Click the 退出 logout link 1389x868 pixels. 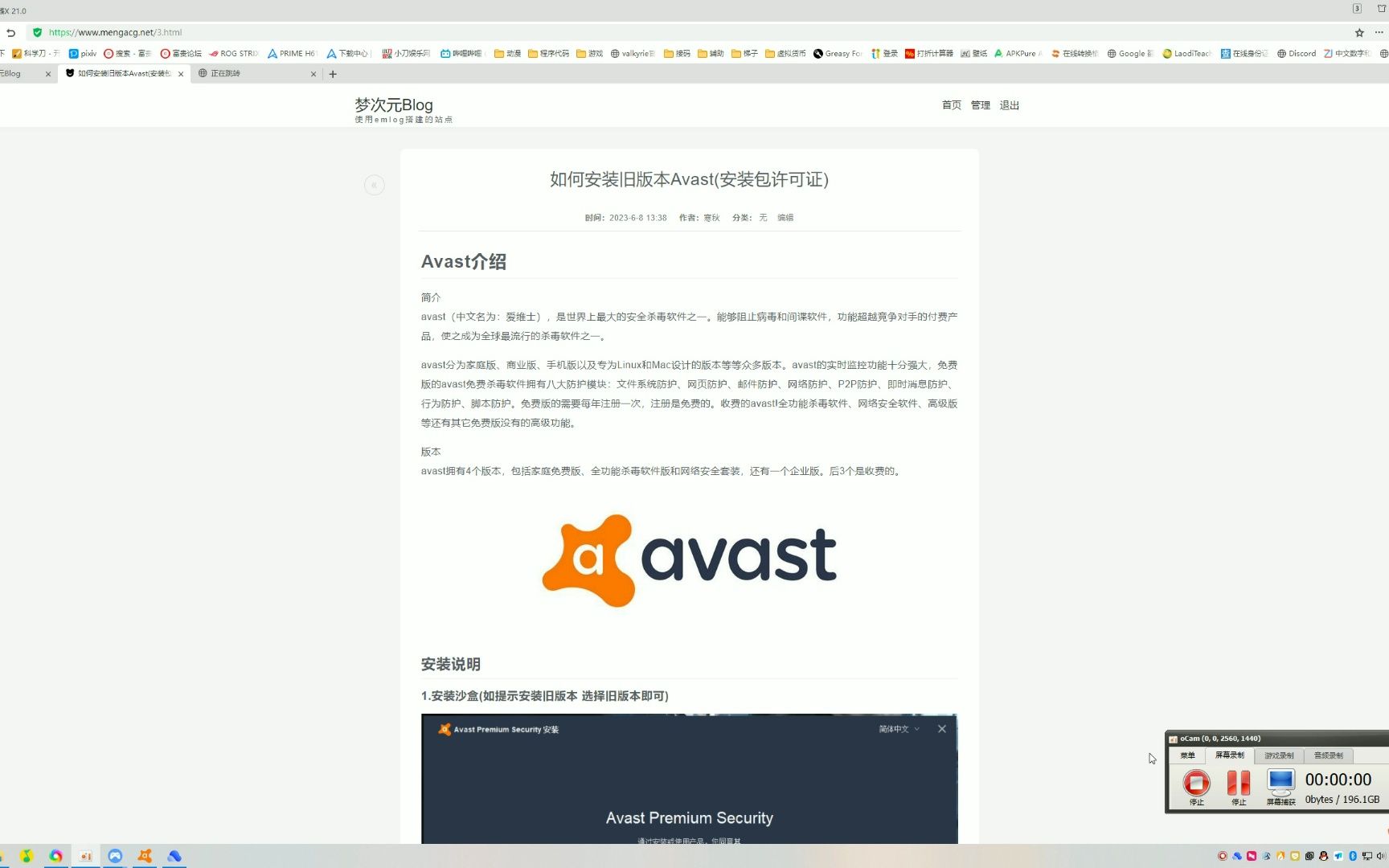[x=1010, y=105]
